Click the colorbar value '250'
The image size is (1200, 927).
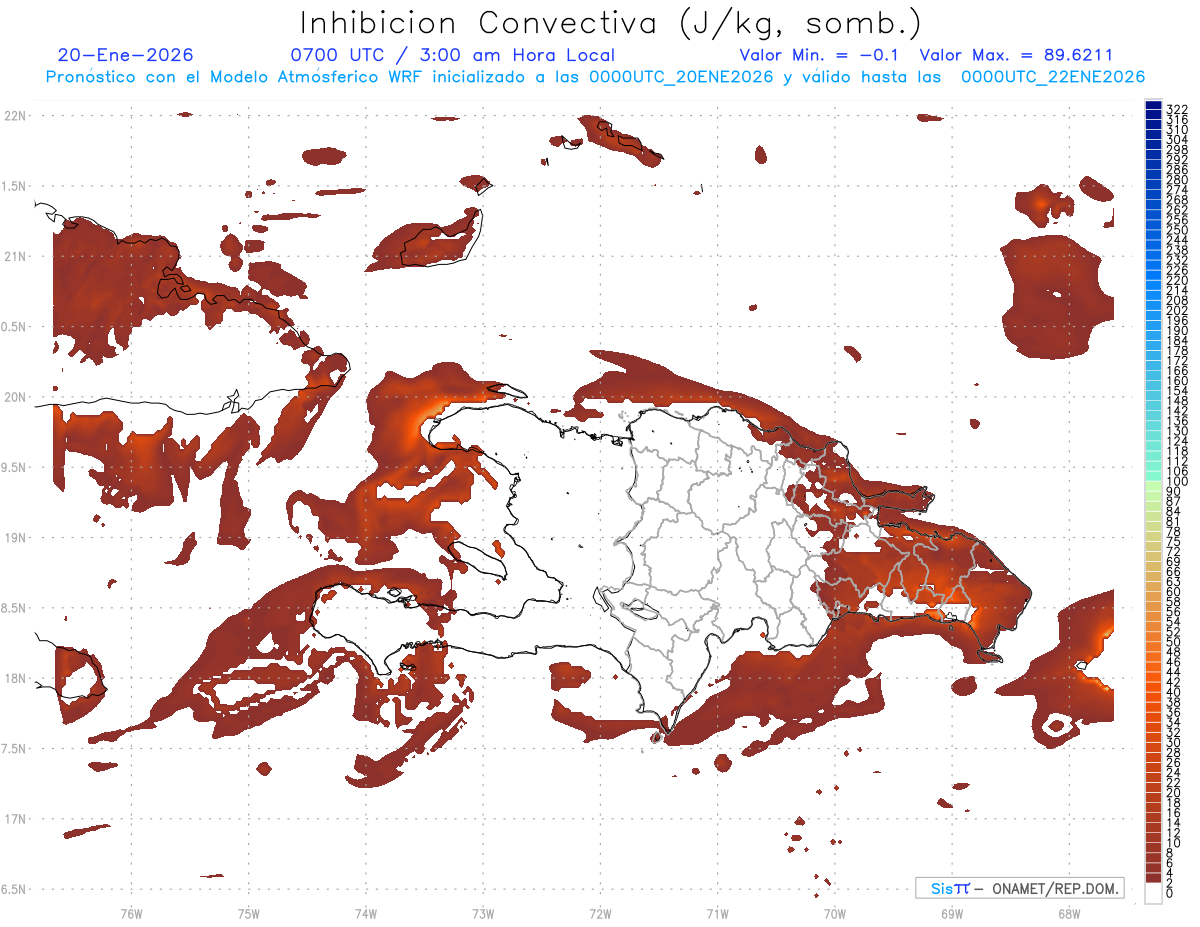pyautogui.click(x=1177, y=230)
